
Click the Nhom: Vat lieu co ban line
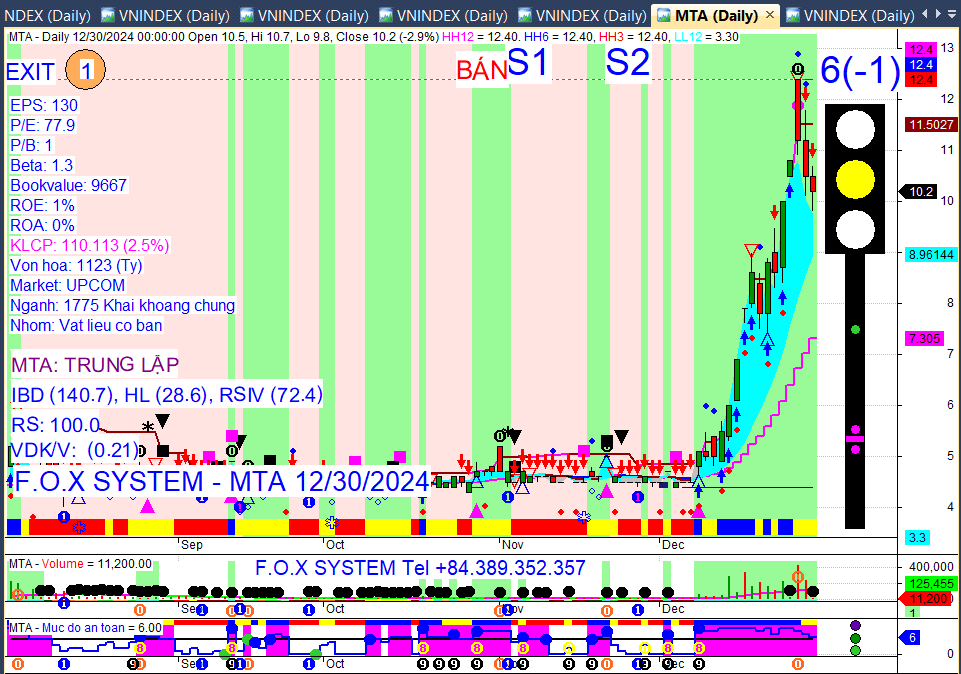coord(86,325)
